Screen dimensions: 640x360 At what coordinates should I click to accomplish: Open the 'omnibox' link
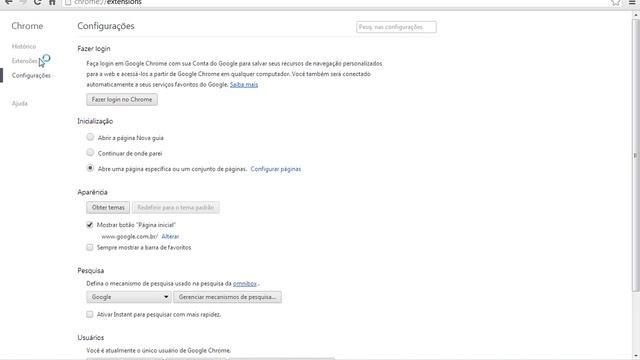coord(244,283)
